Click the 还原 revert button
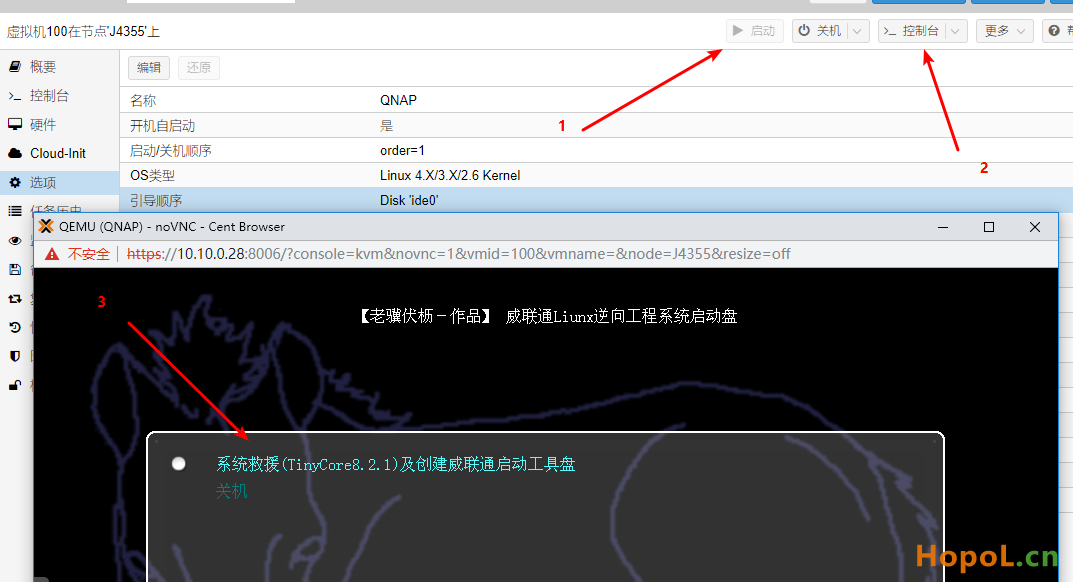Screen dimensions: 1073x582 pos(198,68)
